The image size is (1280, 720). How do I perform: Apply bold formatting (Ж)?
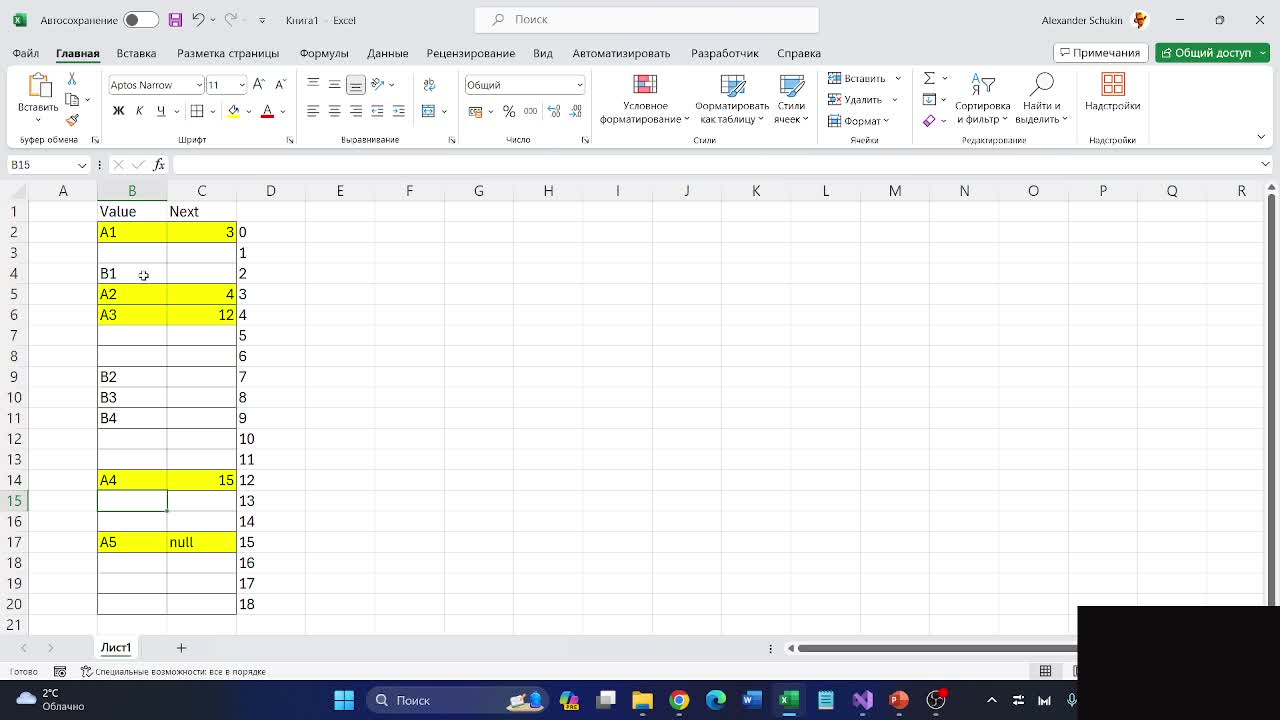(118, 111)
